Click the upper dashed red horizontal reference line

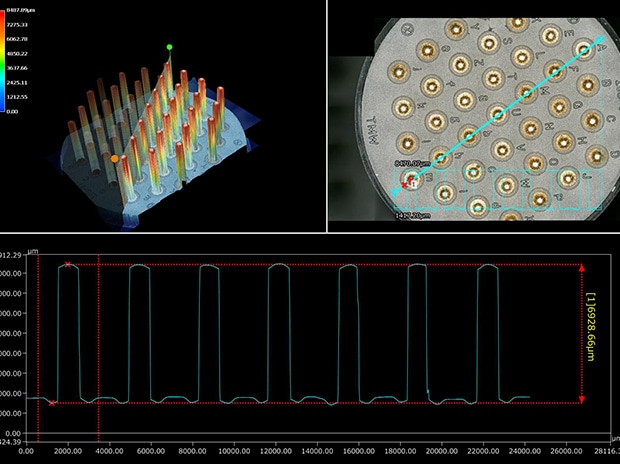coord(320,265)
